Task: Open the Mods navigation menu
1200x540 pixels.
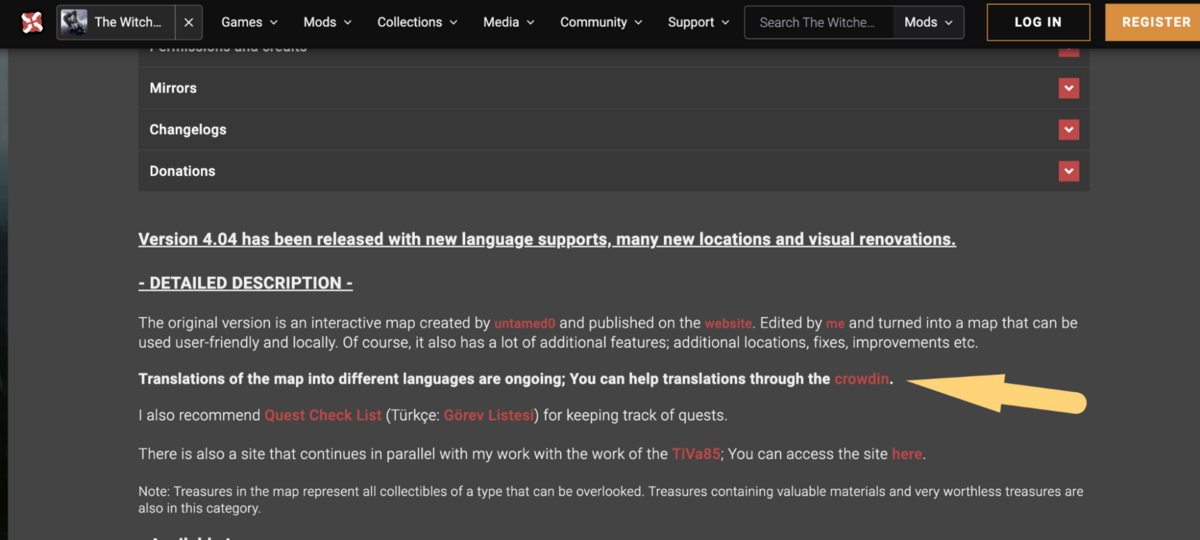Action: [x=327, y=22]
